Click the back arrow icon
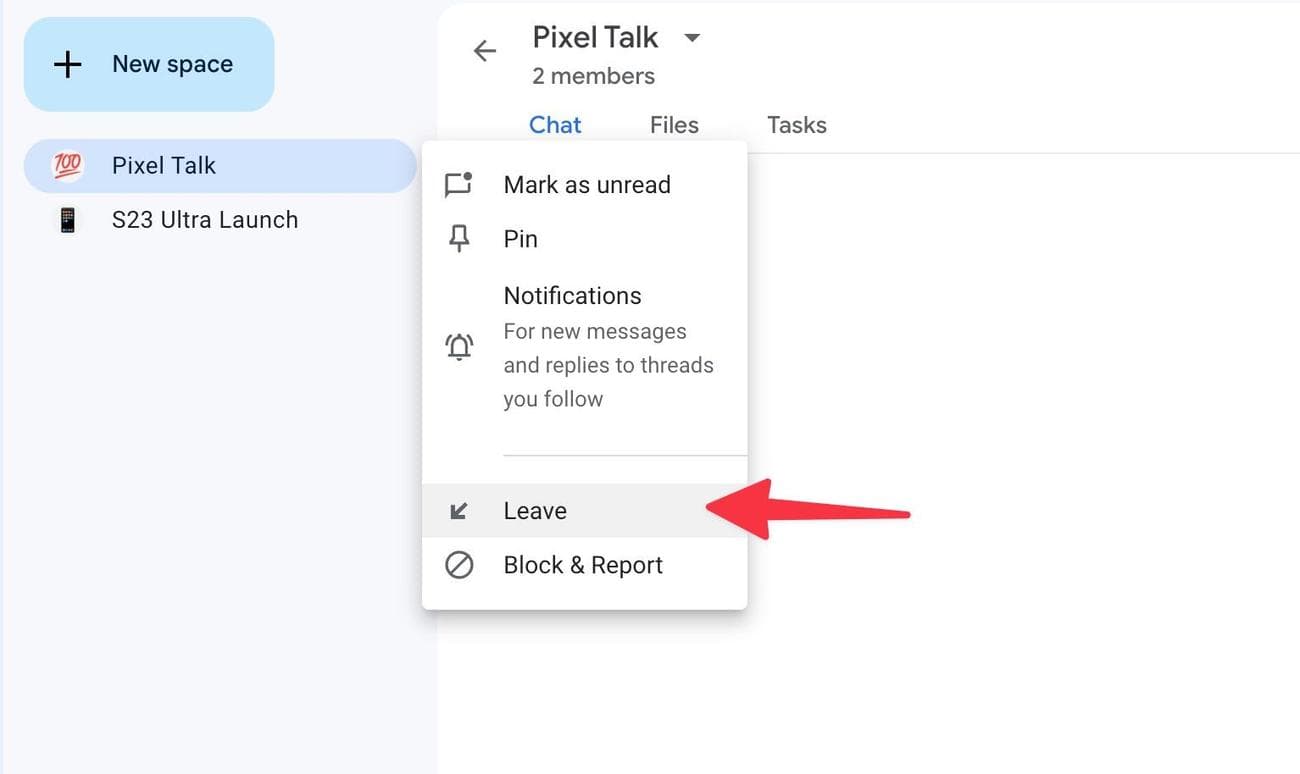Viewport: 1300px width, 774px height. point(485,51)
